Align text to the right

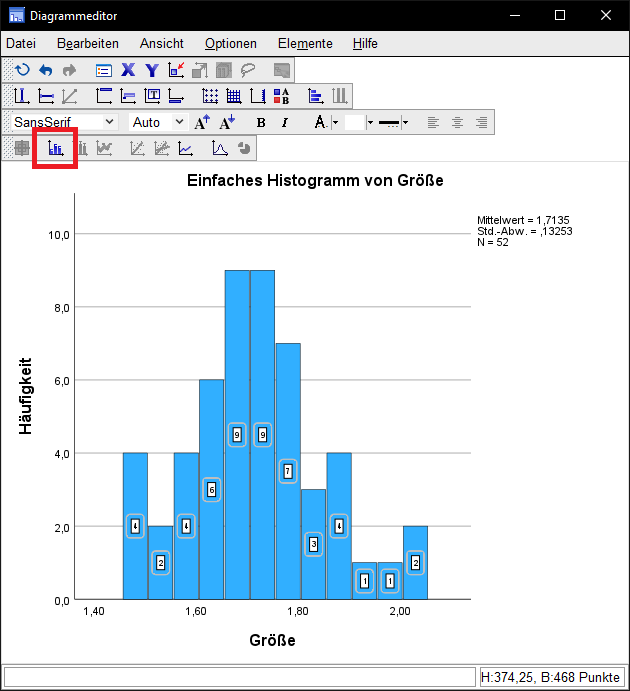coord(482,122)
